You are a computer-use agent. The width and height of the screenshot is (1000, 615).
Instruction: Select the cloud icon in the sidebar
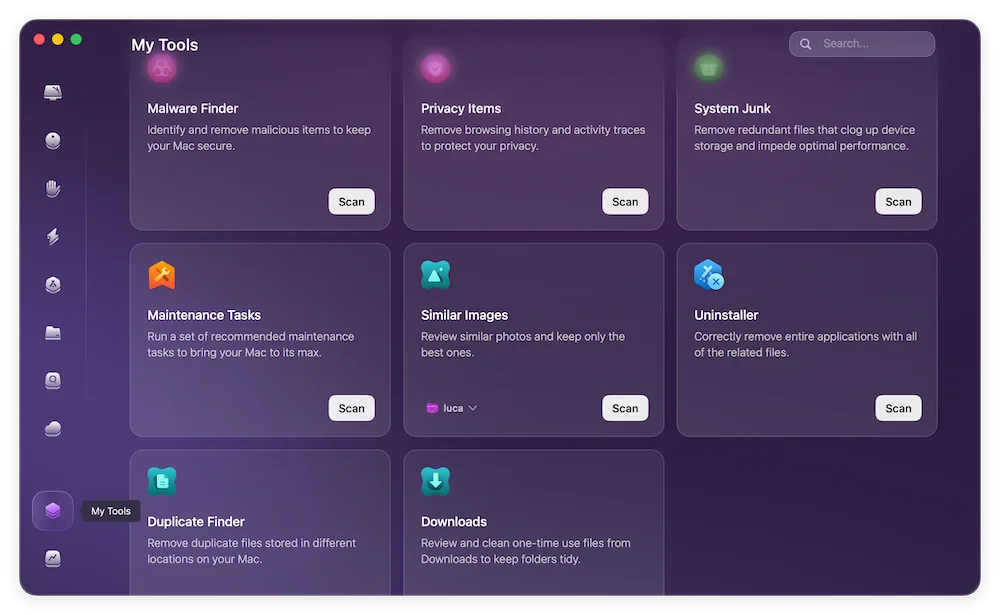point(53,428)
